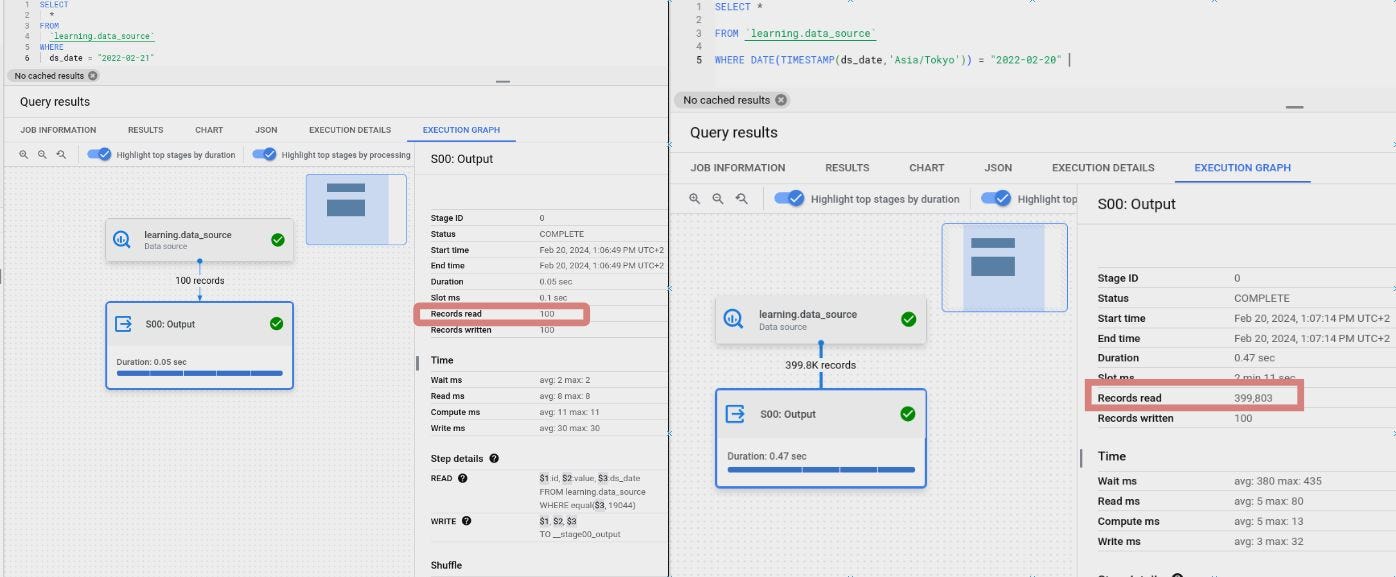Click the left status value COMPLETE

coord(561,234)
